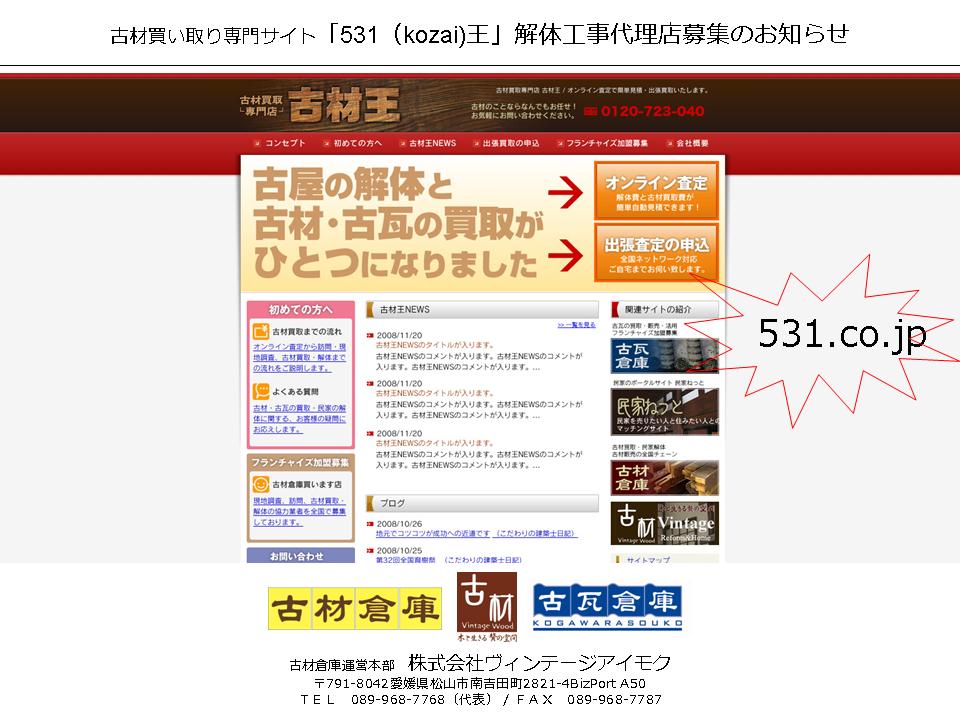The width and height of the screenshot is (960, 720).
Task: Open the 古材・古瓦の買取 FAQ link
Action: 299,419
